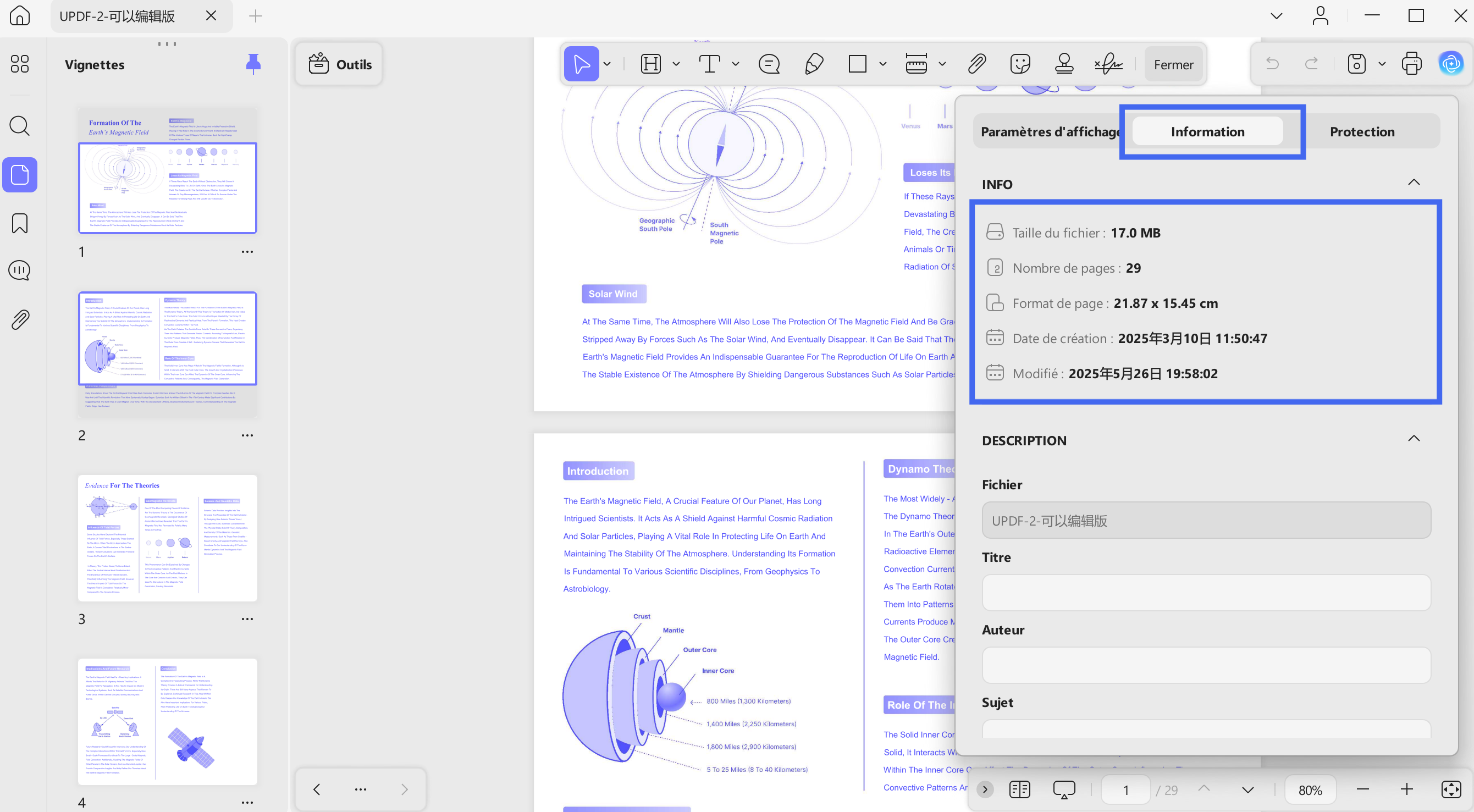Select the text comment tool
Screen dimensions: 1474x812
click(x=710, y=64)
